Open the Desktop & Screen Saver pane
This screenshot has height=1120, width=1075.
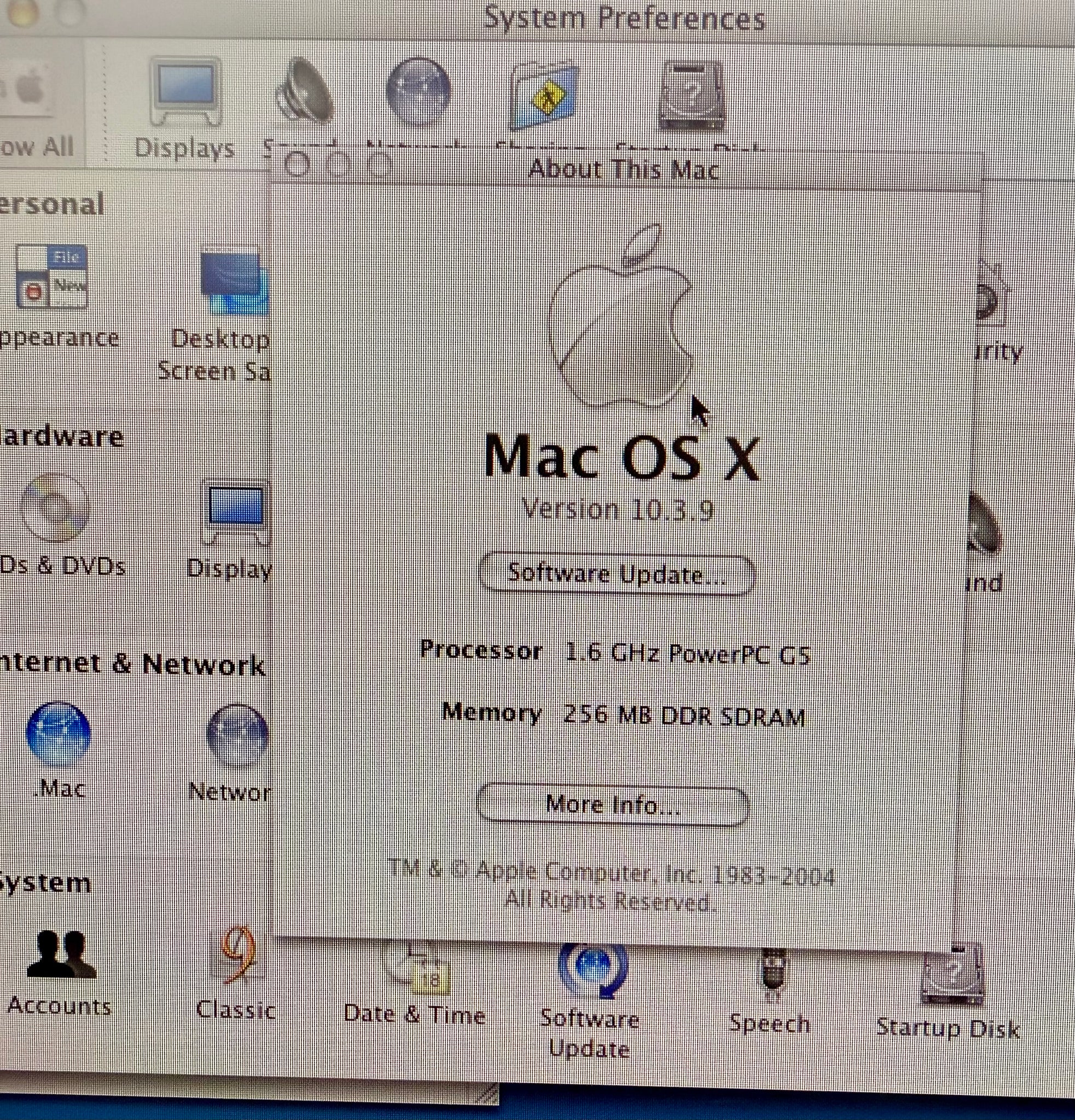click(235, 281)
